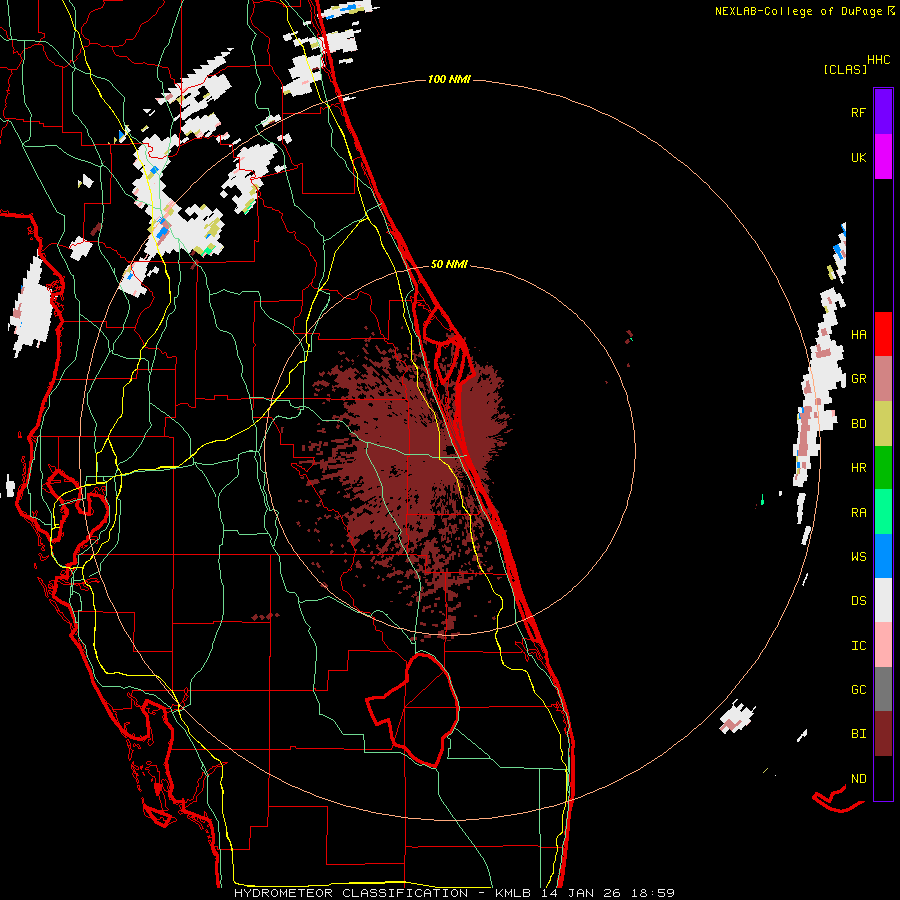Click the IC pink legend swatch
The height and width of the screenshot is (900, 900).
883,645
